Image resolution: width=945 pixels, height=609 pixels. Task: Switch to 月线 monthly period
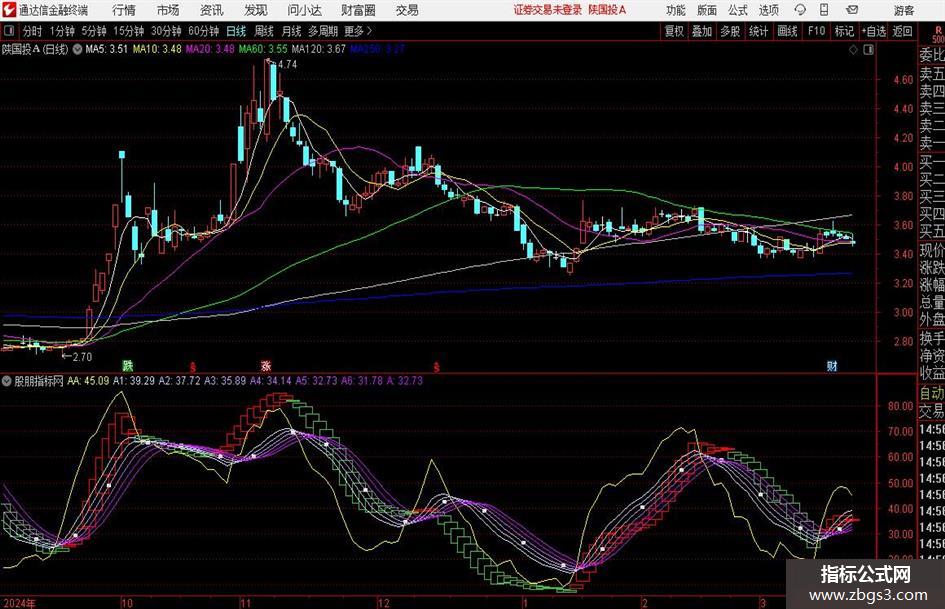pyautogui.click(x=292, y=31)
